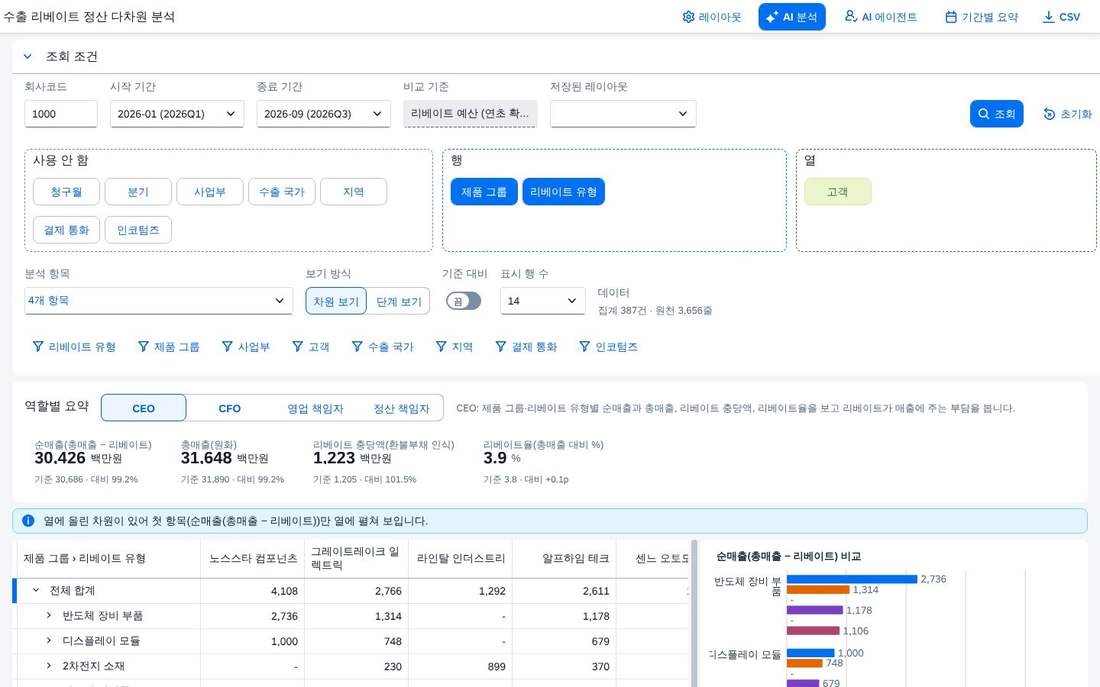Click the table's vertical scrollbar
Viewport: 1100px width, 687px height.
(x=694, y=613)
